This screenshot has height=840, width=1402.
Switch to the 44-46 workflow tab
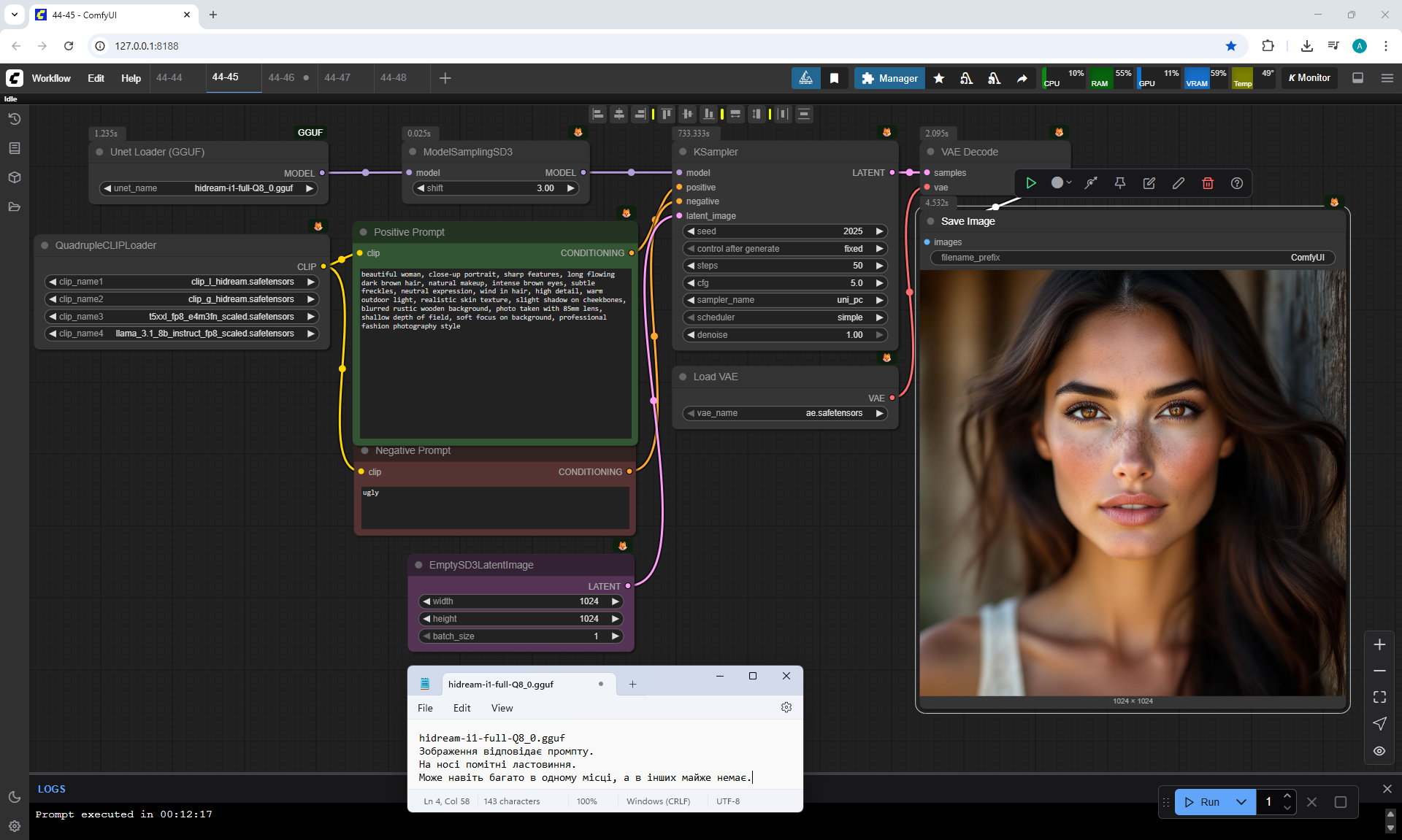[281, 77]
